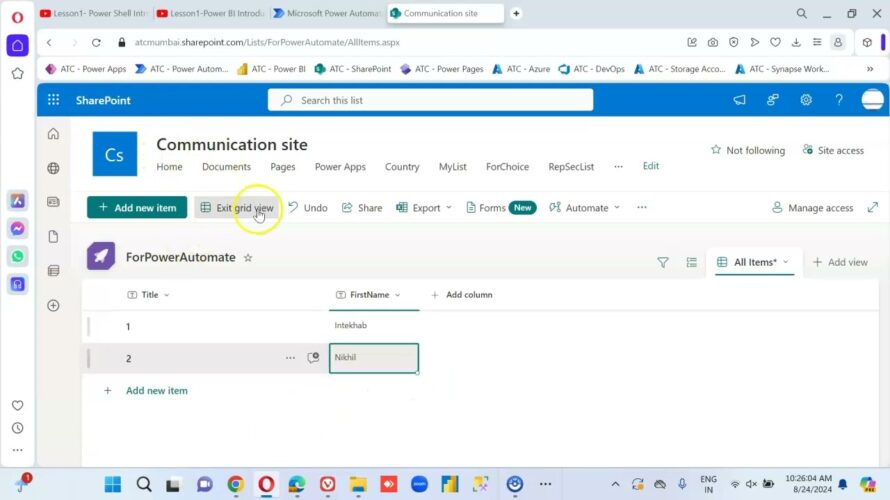The width and height of the screenshot is (890, 500).
Task: Open SharePoint settings gear
Action: coord(806,100)
